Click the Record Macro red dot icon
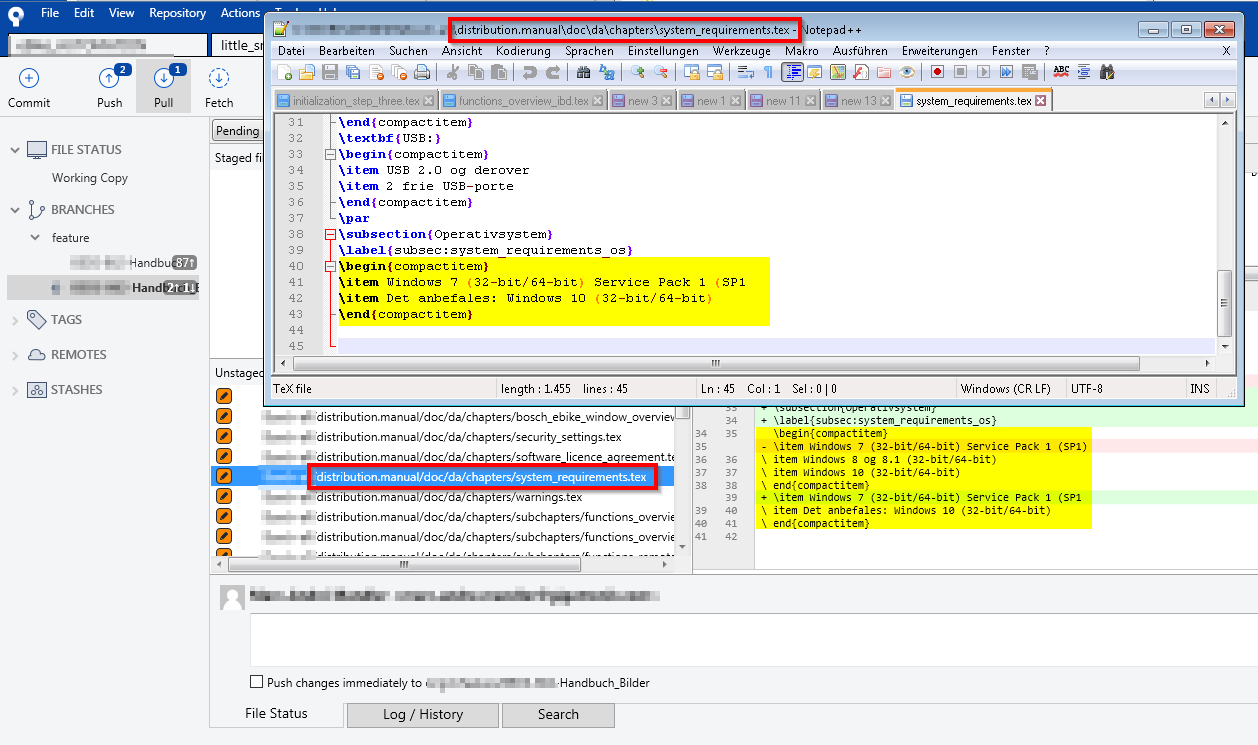This screenshot has width=1258, height=745. [x=937, y=72]
